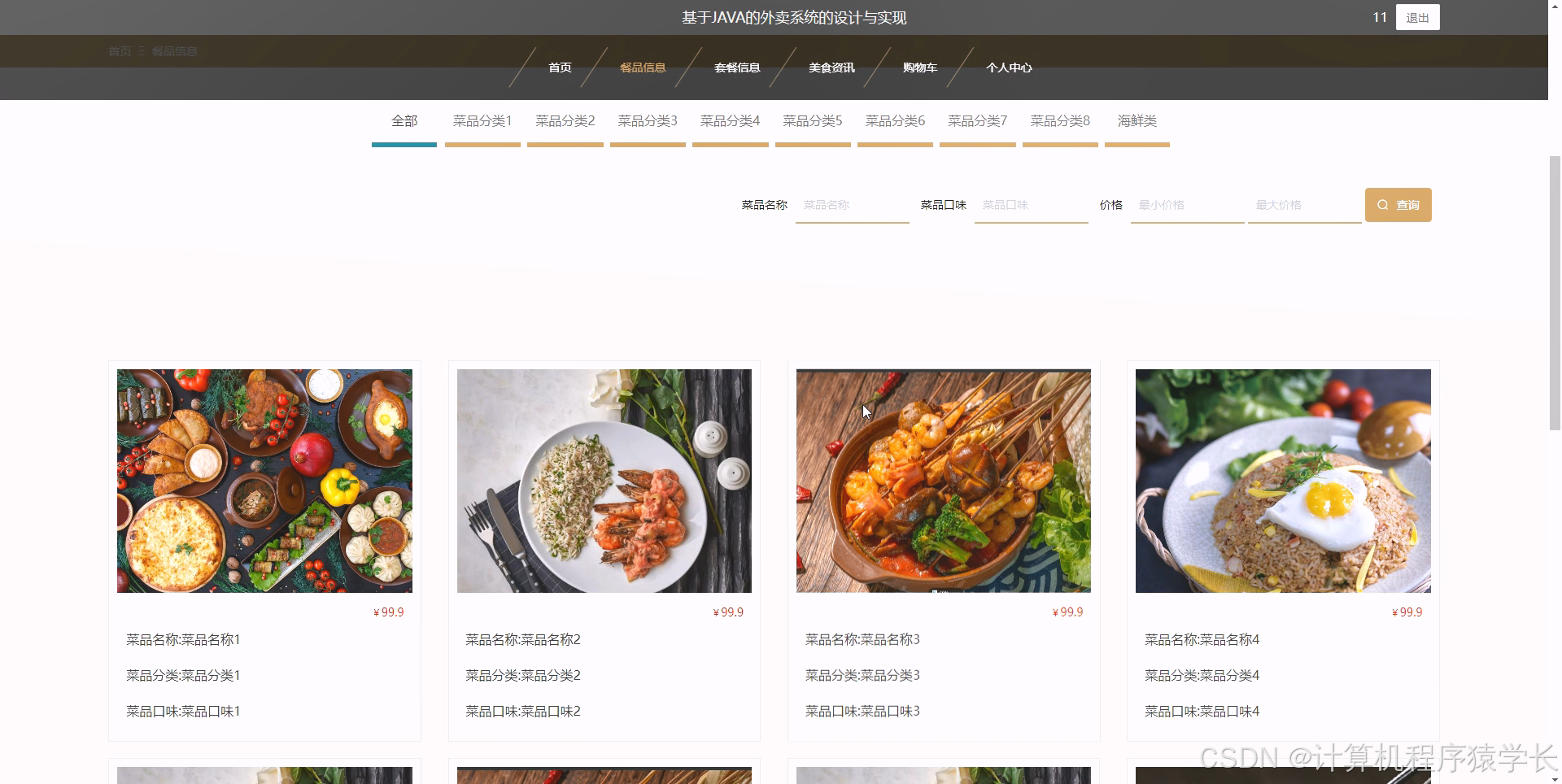Click the text 菜品口味:菜品口味1

(183, 712)
